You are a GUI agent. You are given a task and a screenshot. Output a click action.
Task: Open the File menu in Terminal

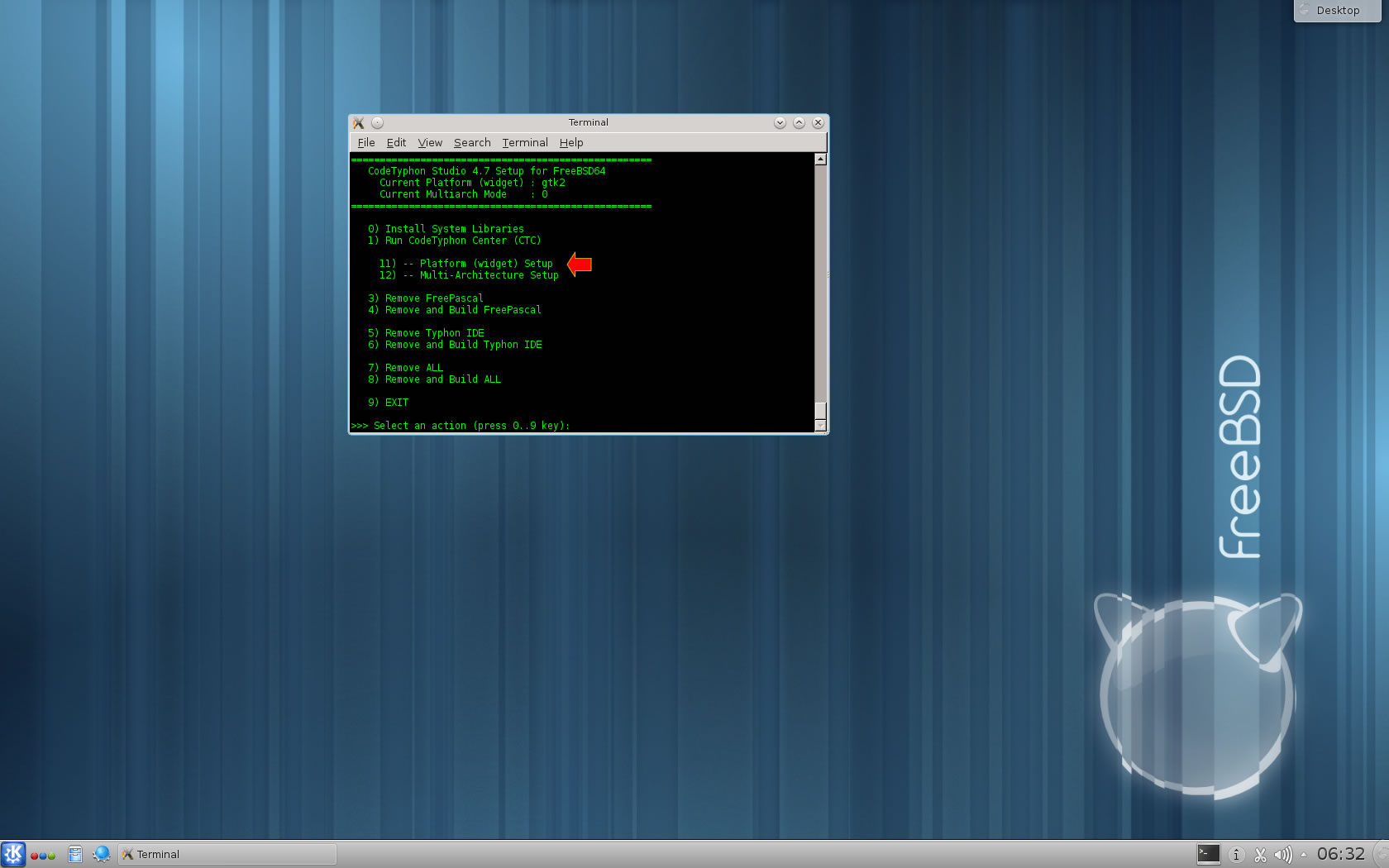(x=366, y=142)
